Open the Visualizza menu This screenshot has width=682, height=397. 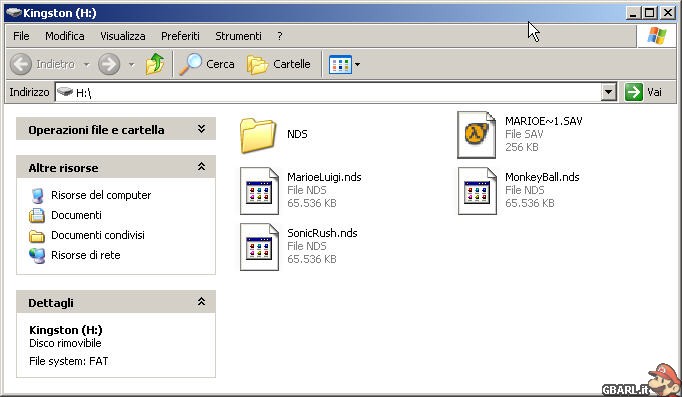coord(123,36)
